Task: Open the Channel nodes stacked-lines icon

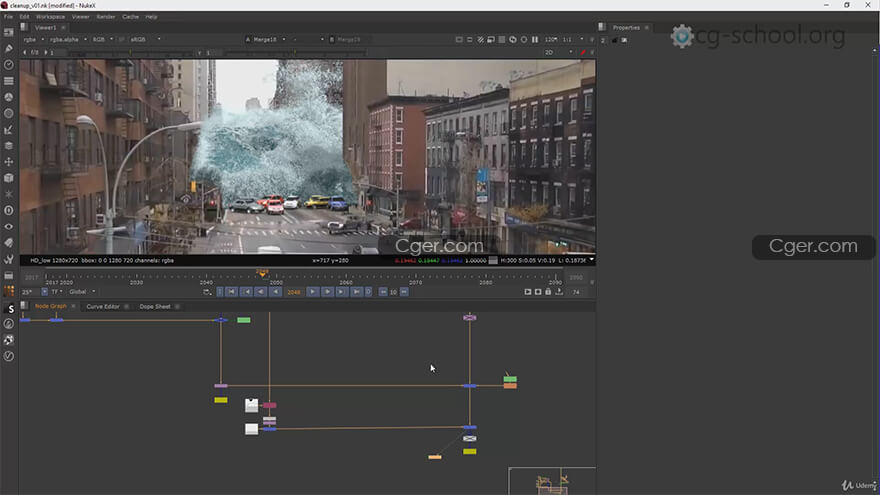Action: (x=8, y=81)
